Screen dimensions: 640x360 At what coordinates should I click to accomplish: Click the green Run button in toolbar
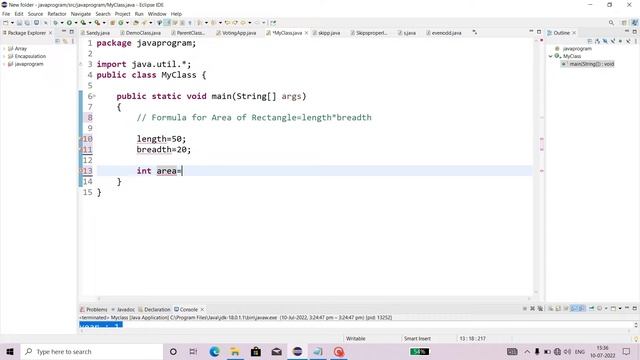tap(69, 23)
